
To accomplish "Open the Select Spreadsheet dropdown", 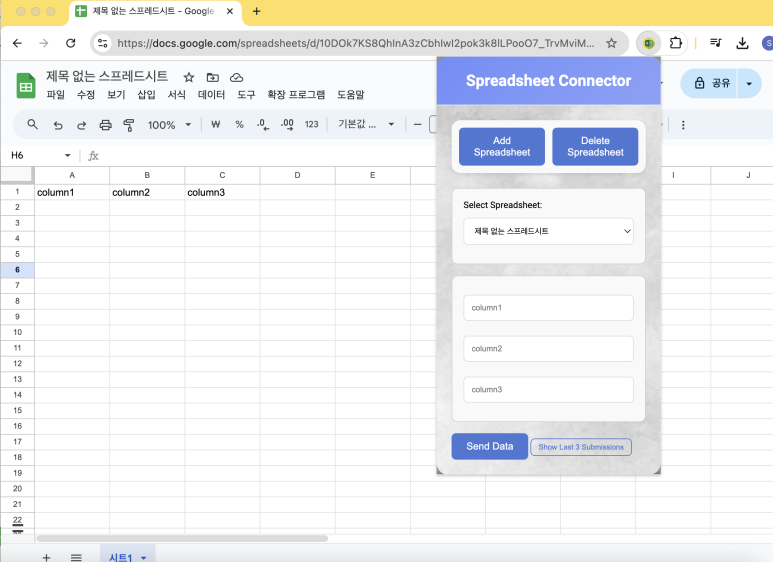I will 548,231.
